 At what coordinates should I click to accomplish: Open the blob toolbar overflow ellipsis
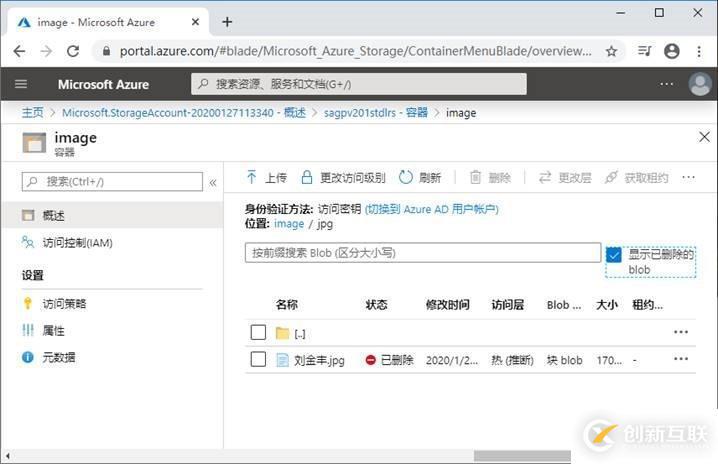click(688, 177)
